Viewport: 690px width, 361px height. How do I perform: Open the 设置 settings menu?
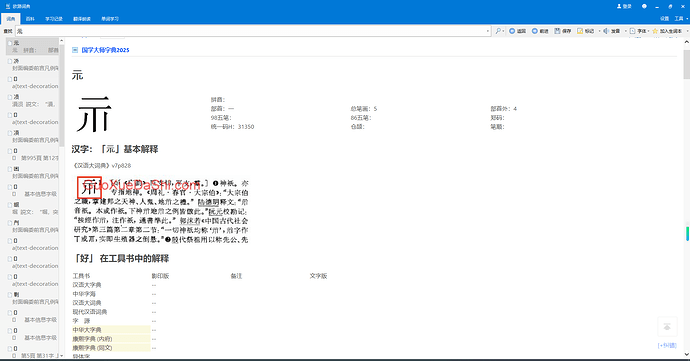coord(664,18)
